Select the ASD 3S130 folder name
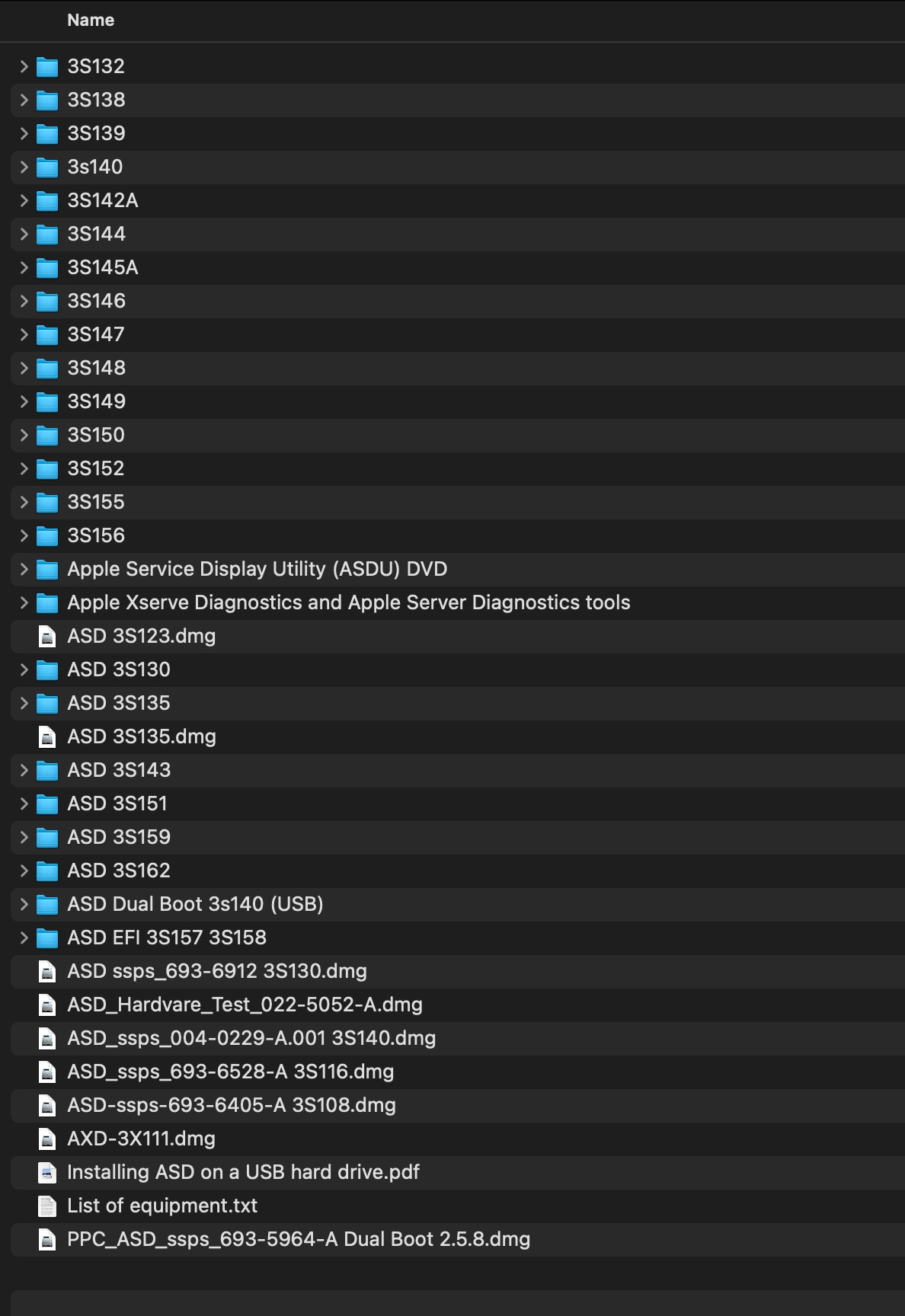This screenshot has width=905, height=1316. coord(119,670)
